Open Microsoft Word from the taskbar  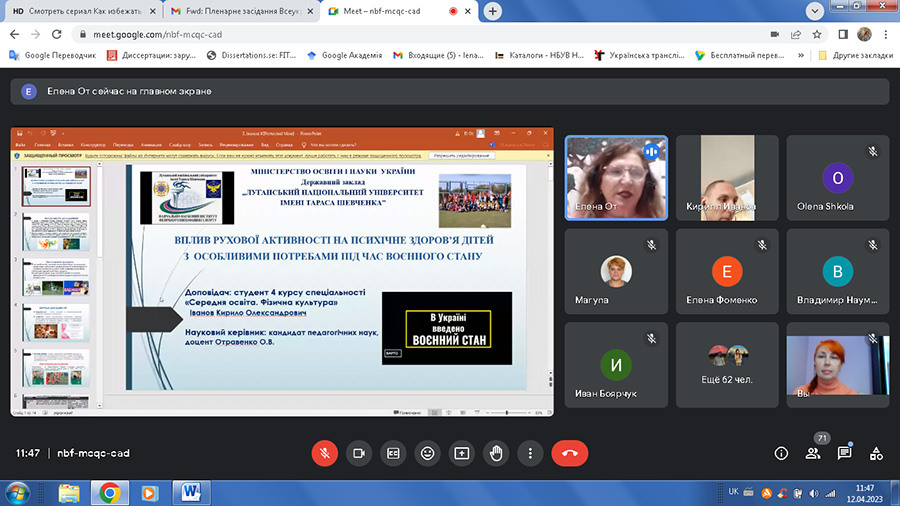pos(192,492)
